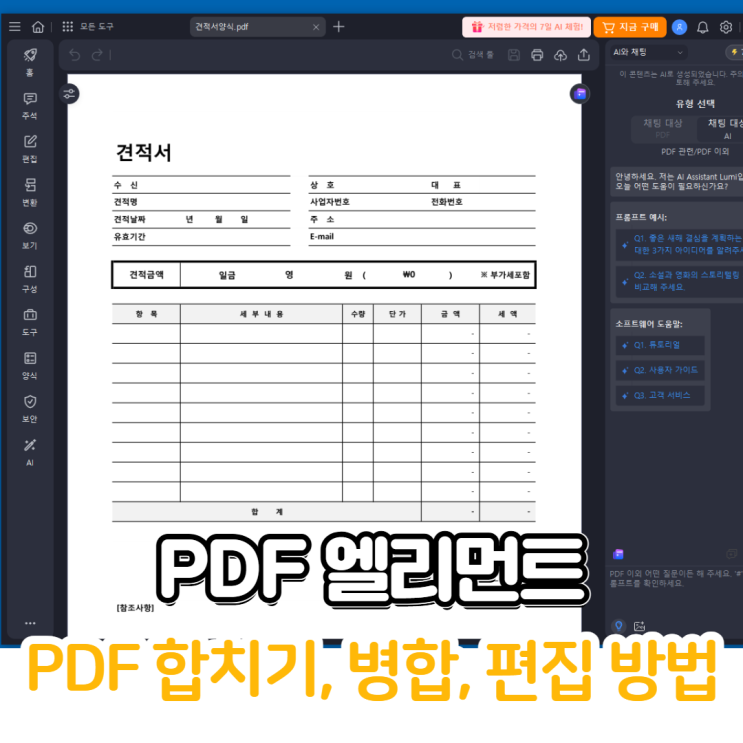Open the user account avatar
The width and height of the screenshot is (743, 743).
coord(679,27)
